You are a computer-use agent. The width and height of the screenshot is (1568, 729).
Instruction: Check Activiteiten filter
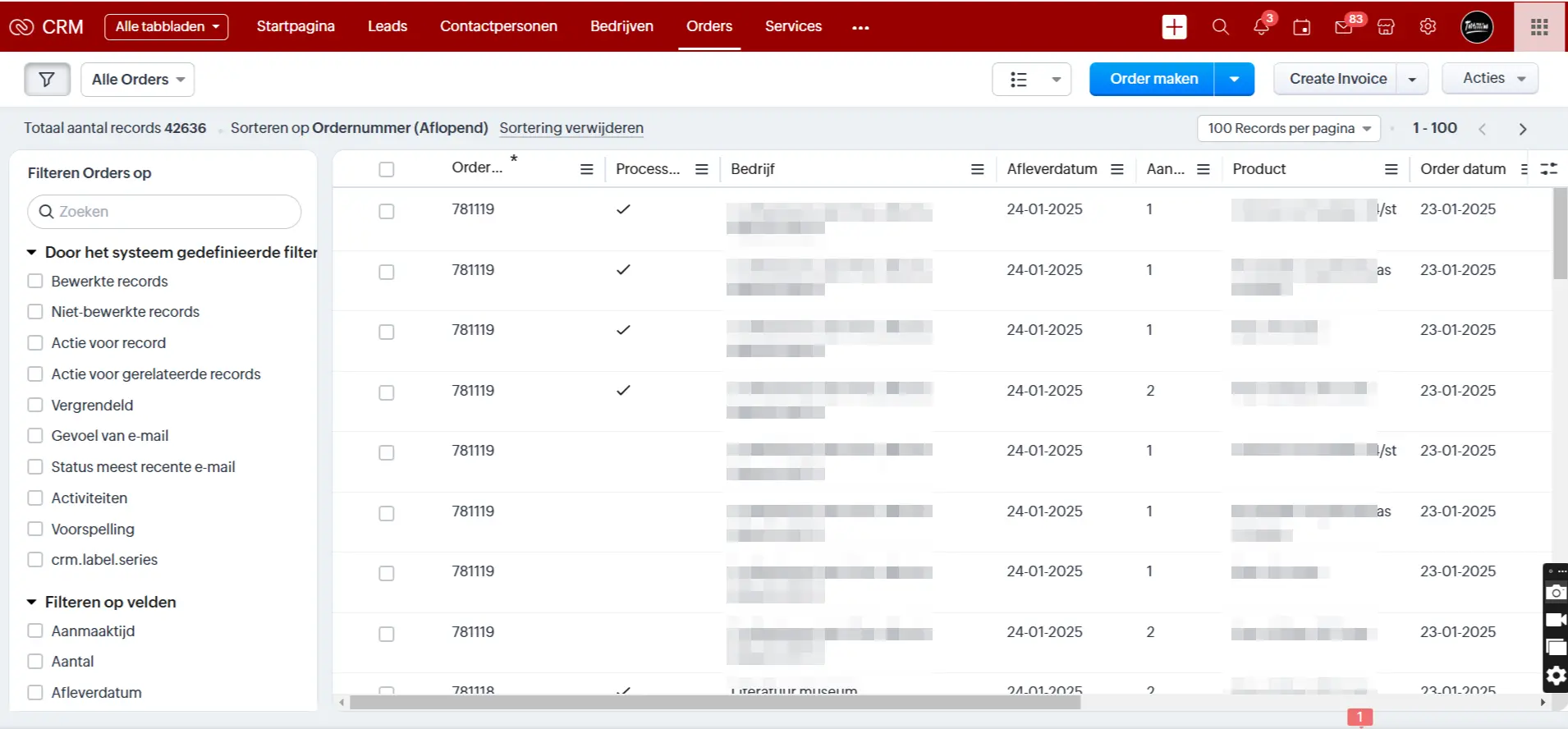(x=35, y=497)
